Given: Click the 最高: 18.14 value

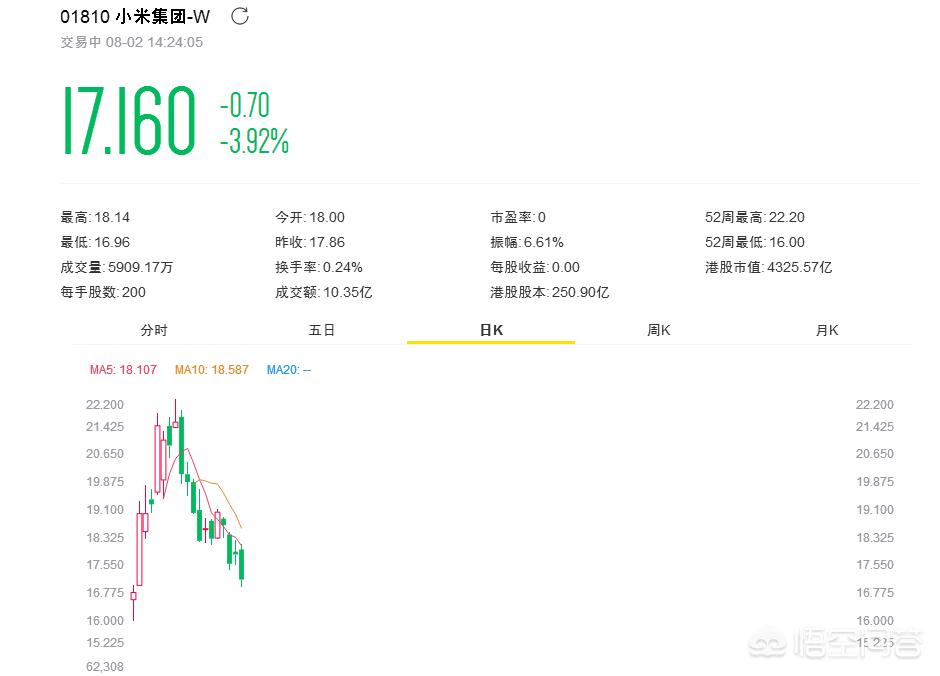Looking at the screenshot, I should click(95, 218).
